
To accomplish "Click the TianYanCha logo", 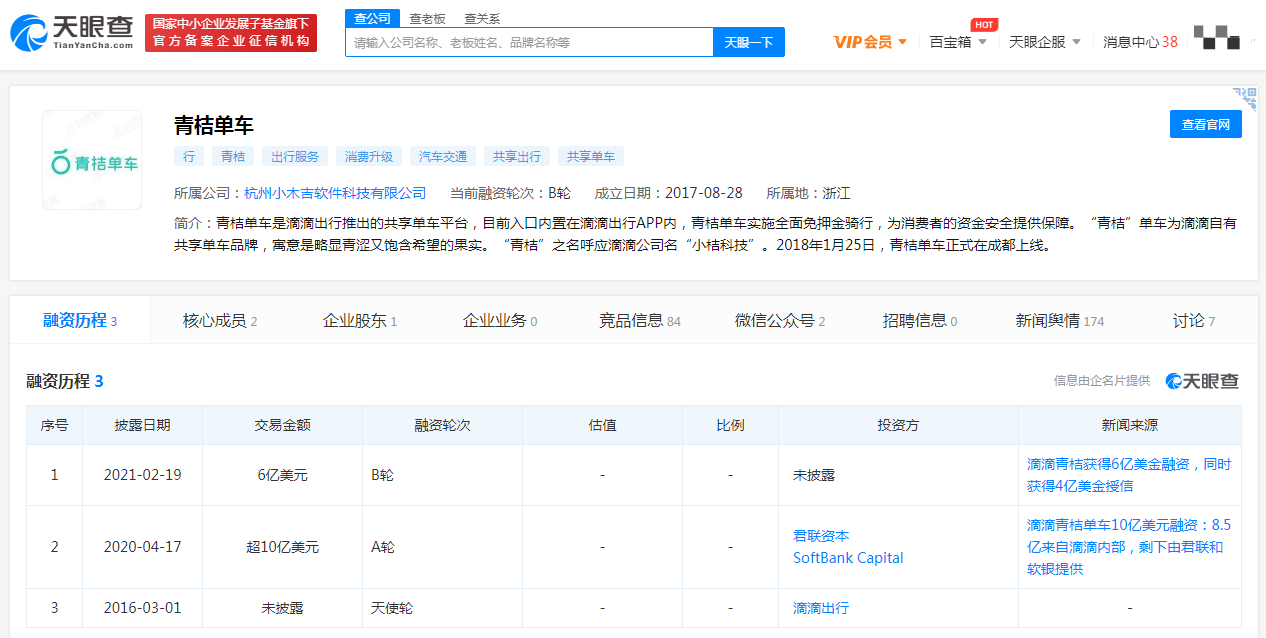I will coord(71,32).
